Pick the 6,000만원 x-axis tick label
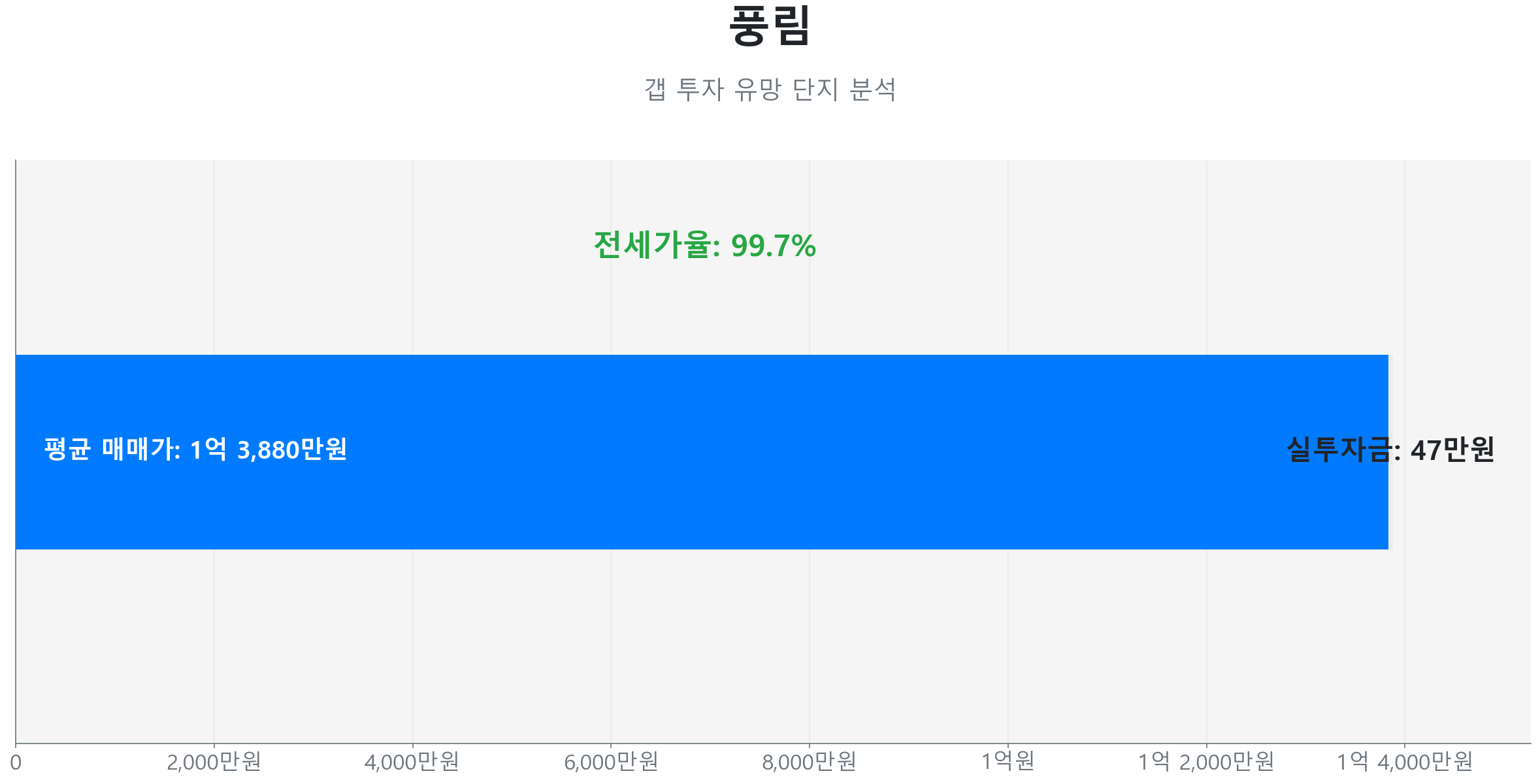Screen dimensions: 1540x784 point(611,762)
